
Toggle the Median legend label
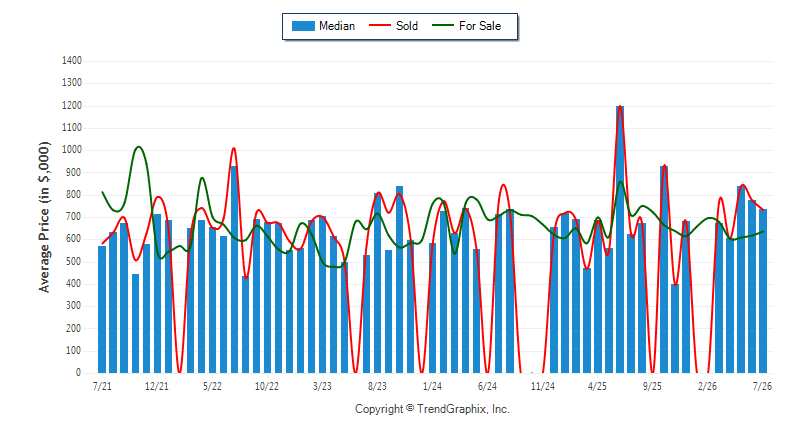pos(337,26)
